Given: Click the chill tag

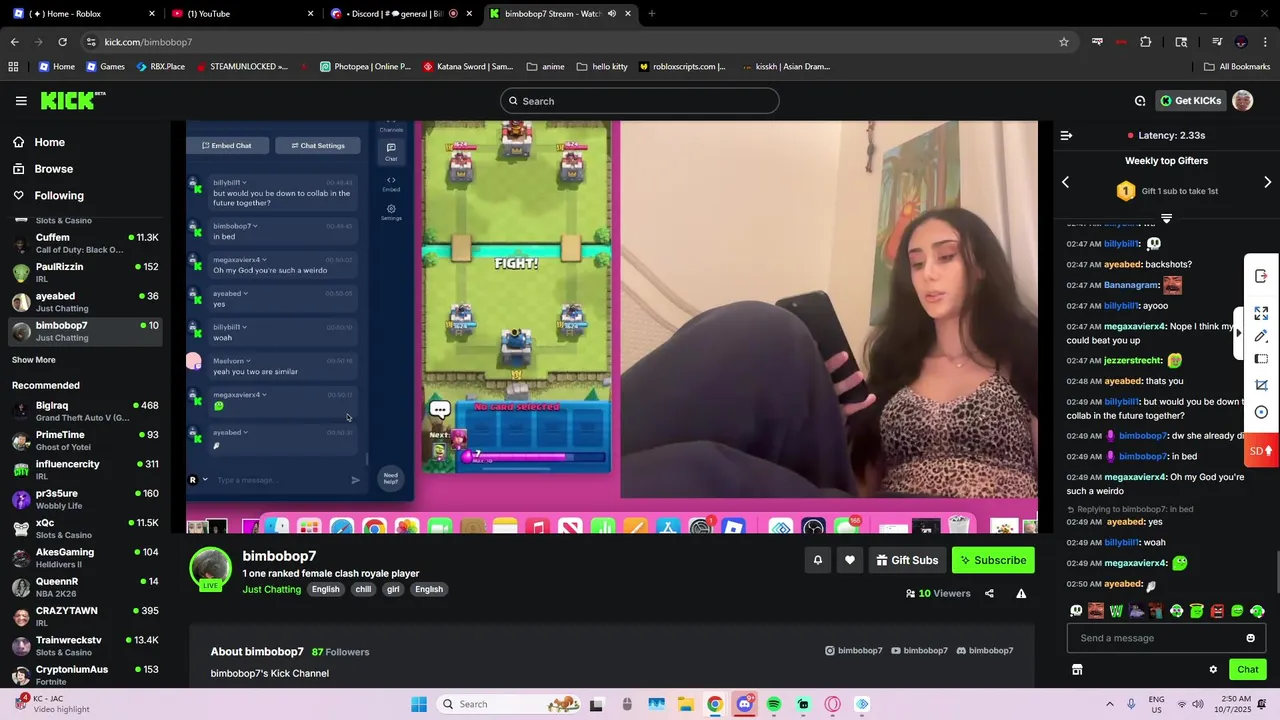Looking at the screenshot, I should point(363,590).
